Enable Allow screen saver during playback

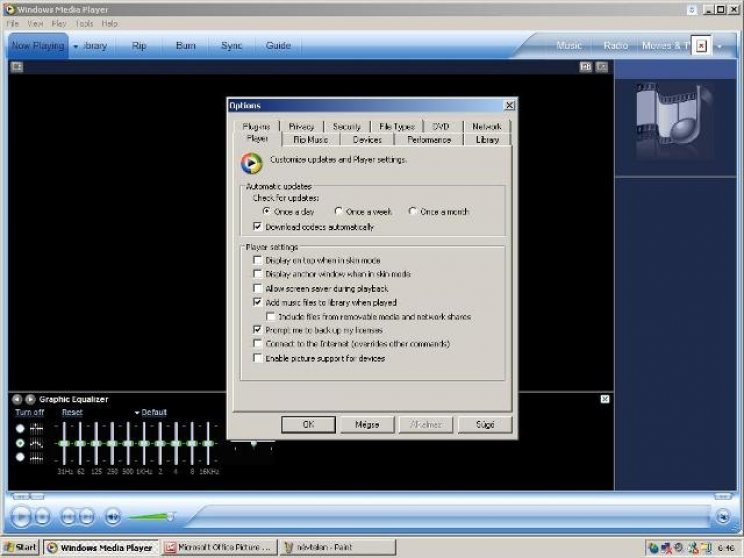[x=258, y=288]
